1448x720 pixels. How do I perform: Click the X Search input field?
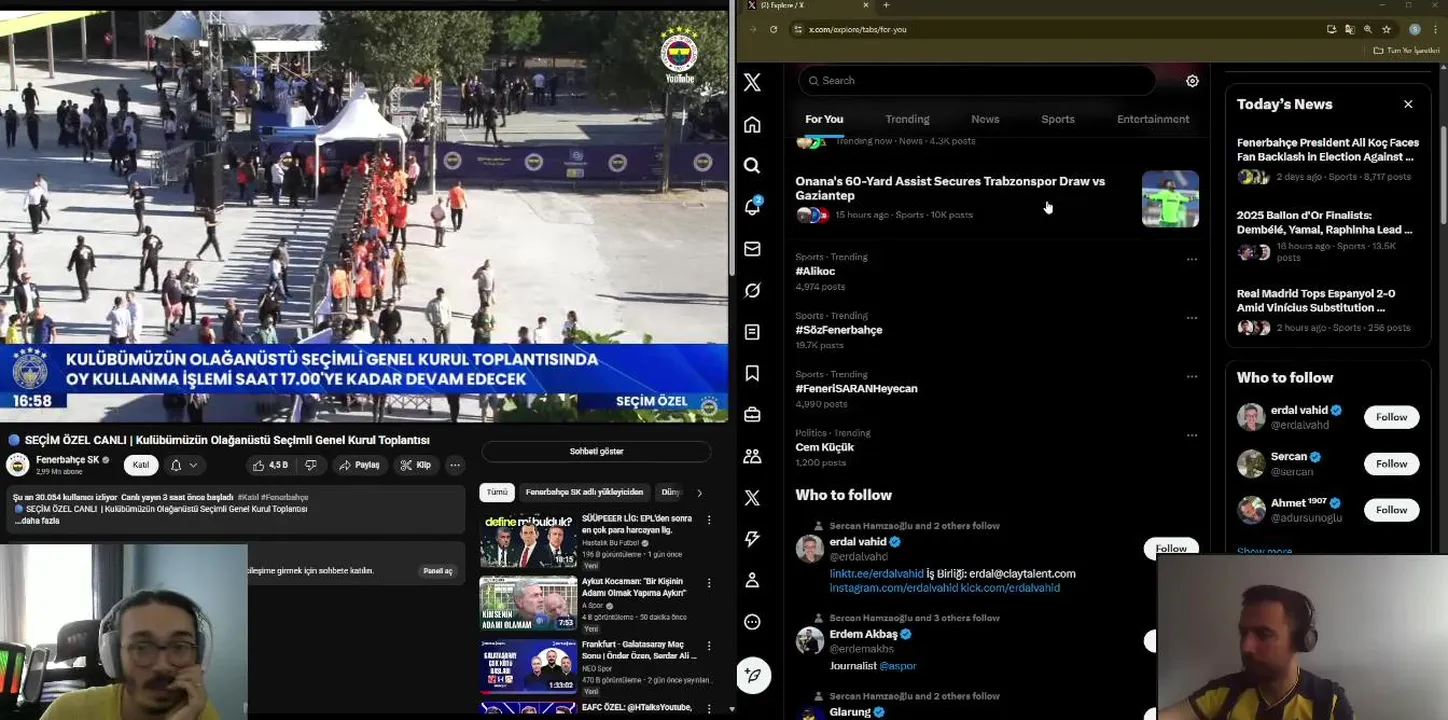click(x=977, y=80)
